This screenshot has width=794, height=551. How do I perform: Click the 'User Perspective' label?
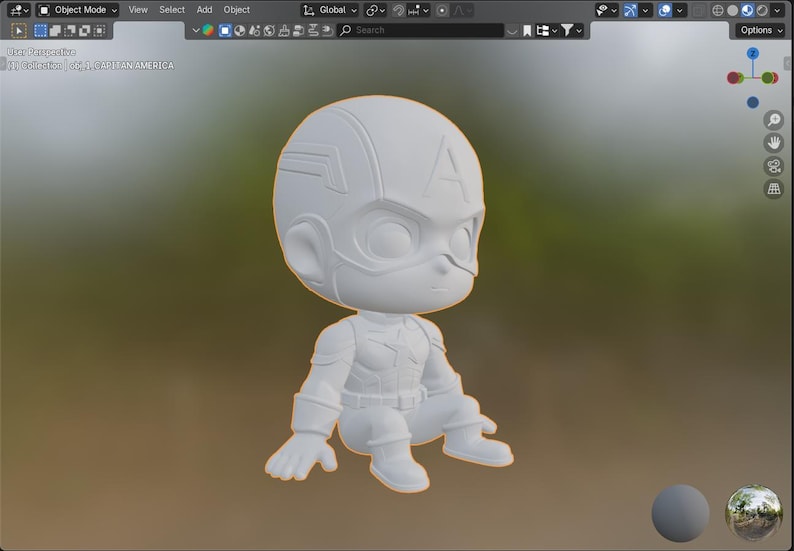click(x=42, y=52)
